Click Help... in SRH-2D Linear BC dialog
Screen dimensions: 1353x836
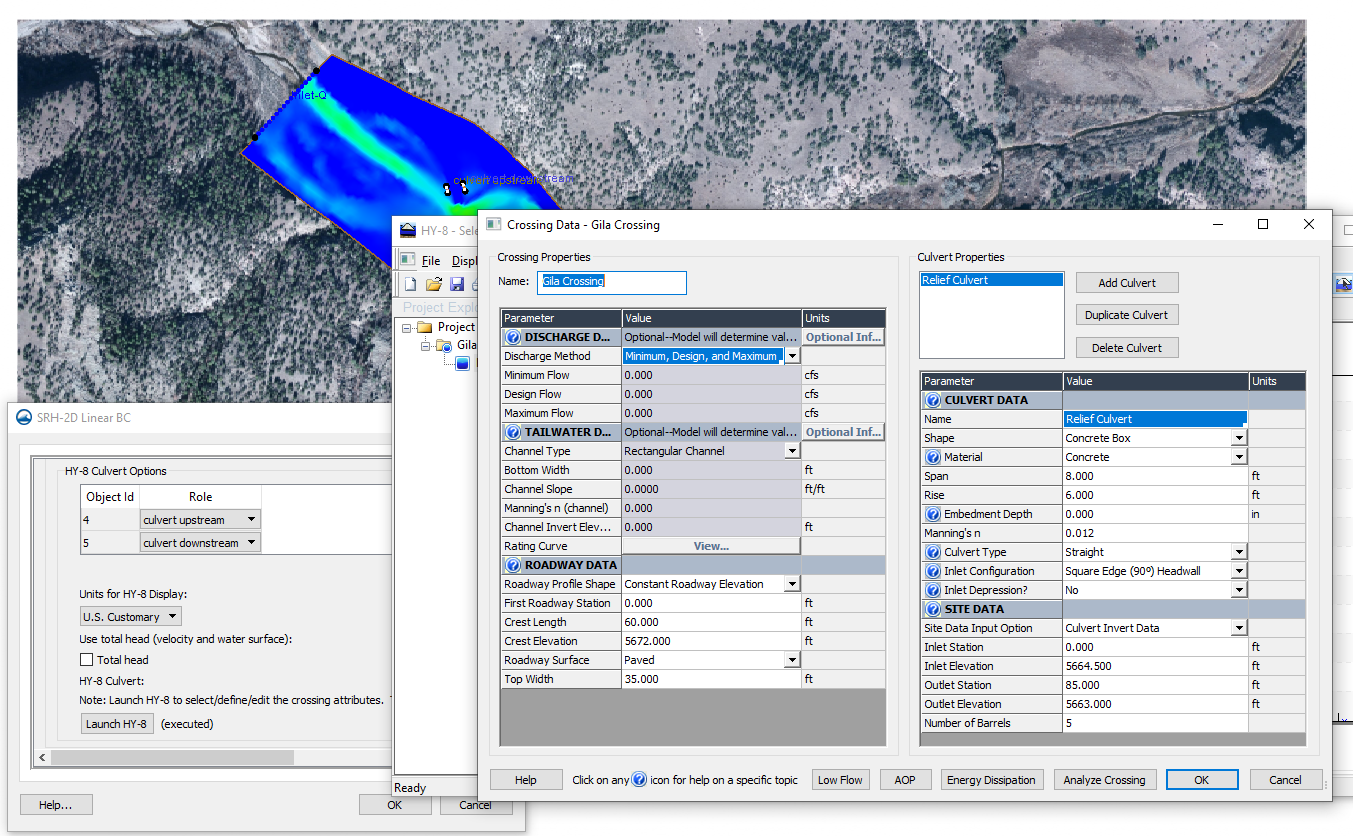(x=56, y=805)
